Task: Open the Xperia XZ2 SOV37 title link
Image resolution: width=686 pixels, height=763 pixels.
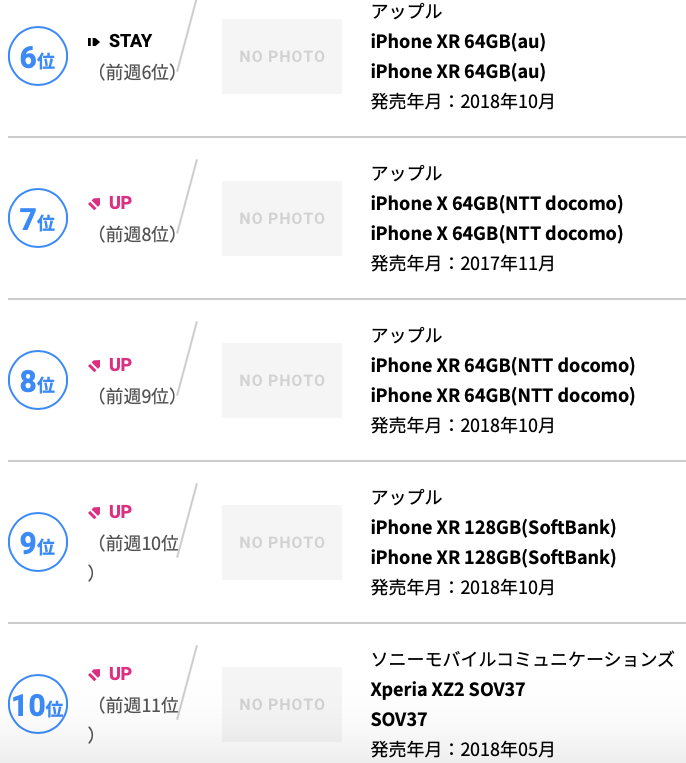Action: point(448,690)
